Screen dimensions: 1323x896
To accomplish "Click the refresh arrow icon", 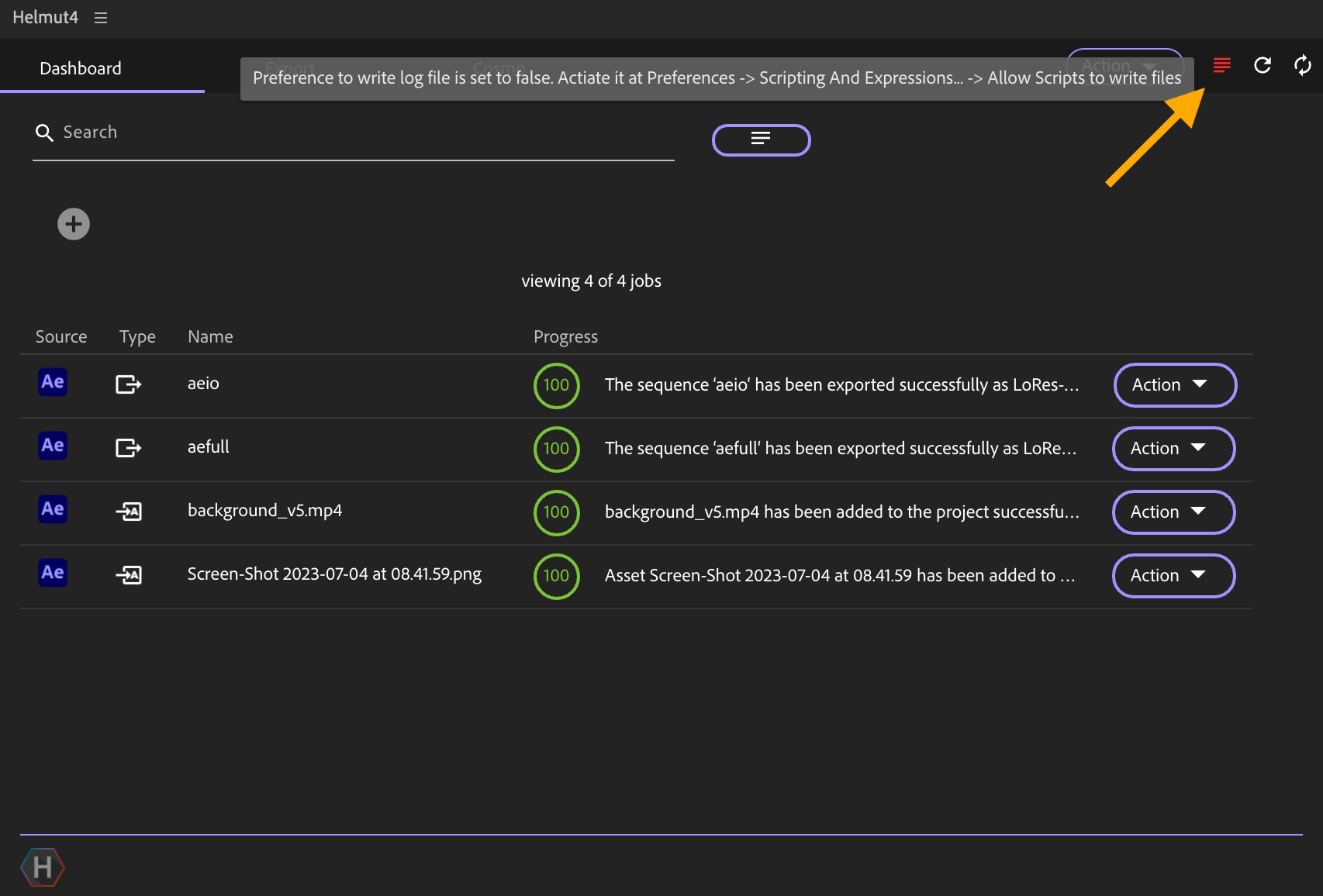I will click(1263, 65).
